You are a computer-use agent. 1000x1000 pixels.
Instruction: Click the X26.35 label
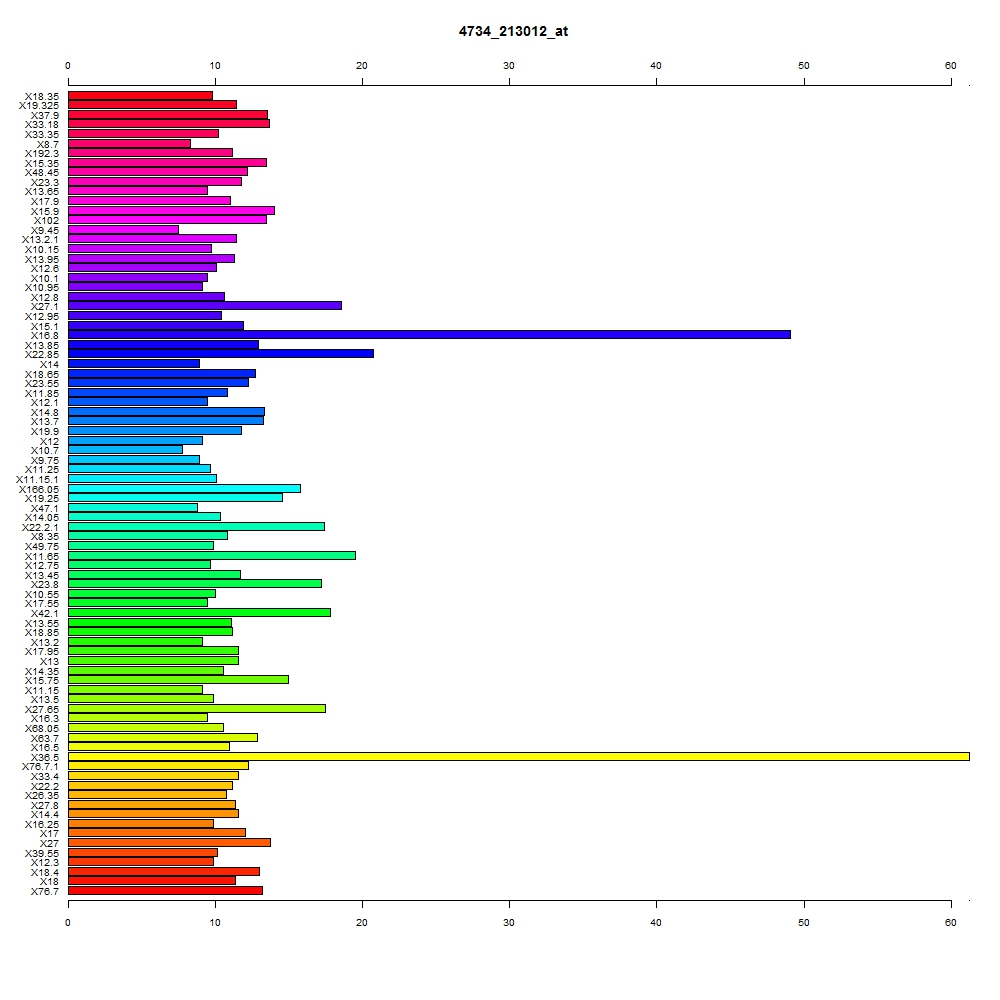click(x=41, y=795)
